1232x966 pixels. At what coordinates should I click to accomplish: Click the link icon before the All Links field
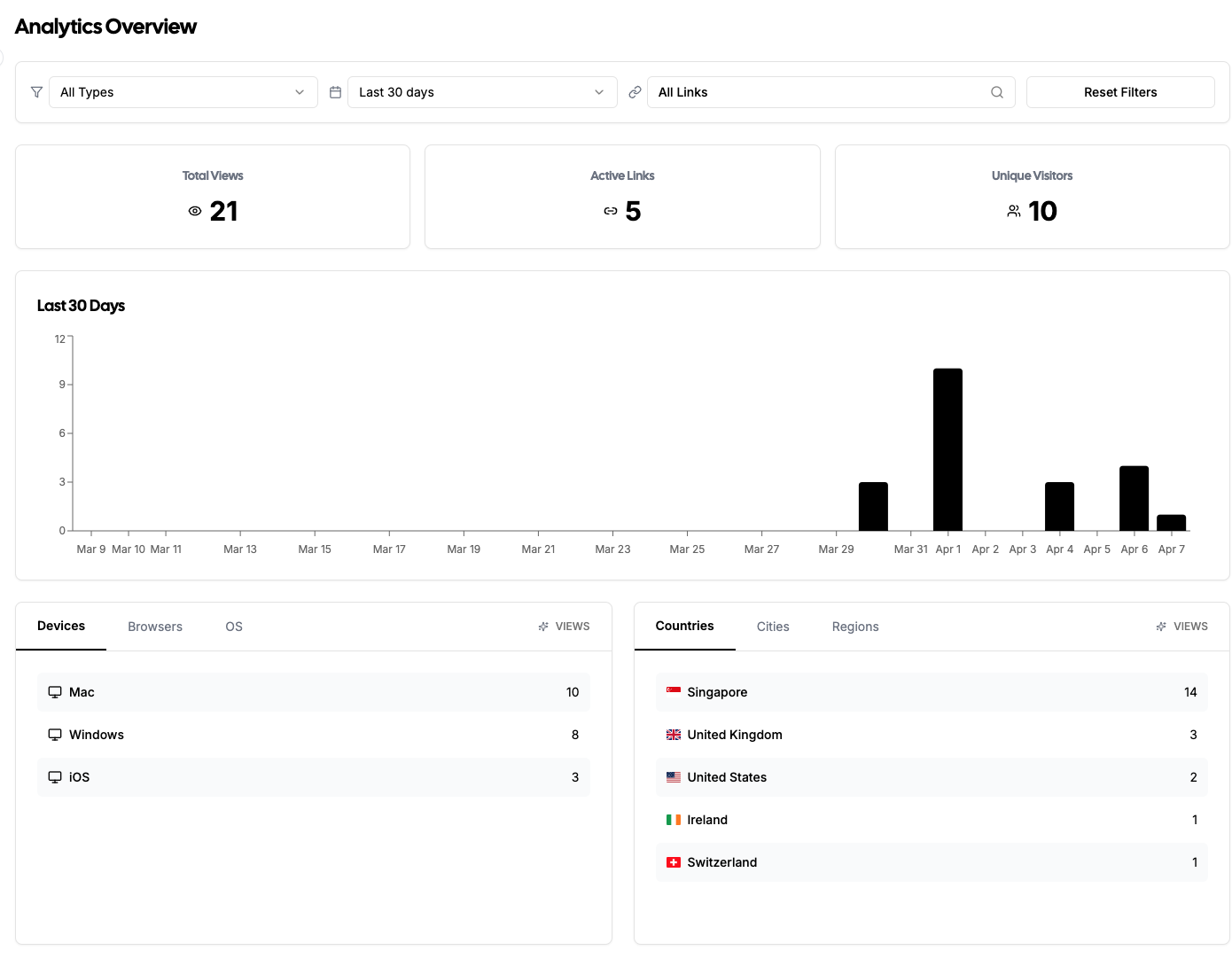point(635,92)
